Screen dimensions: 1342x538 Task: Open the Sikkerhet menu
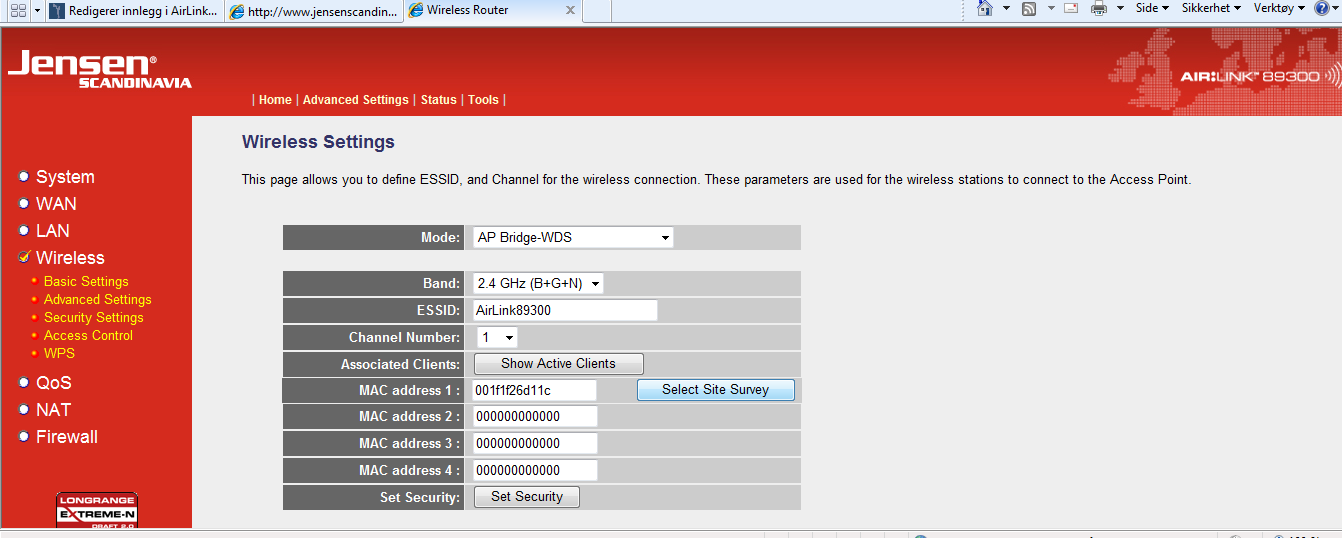pyautogui.click(x=1211, y=8)
